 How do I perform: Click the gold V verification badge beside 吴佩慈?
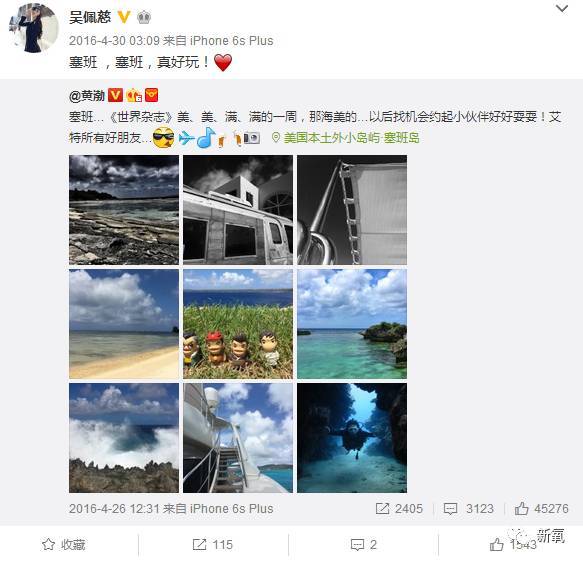124,17
